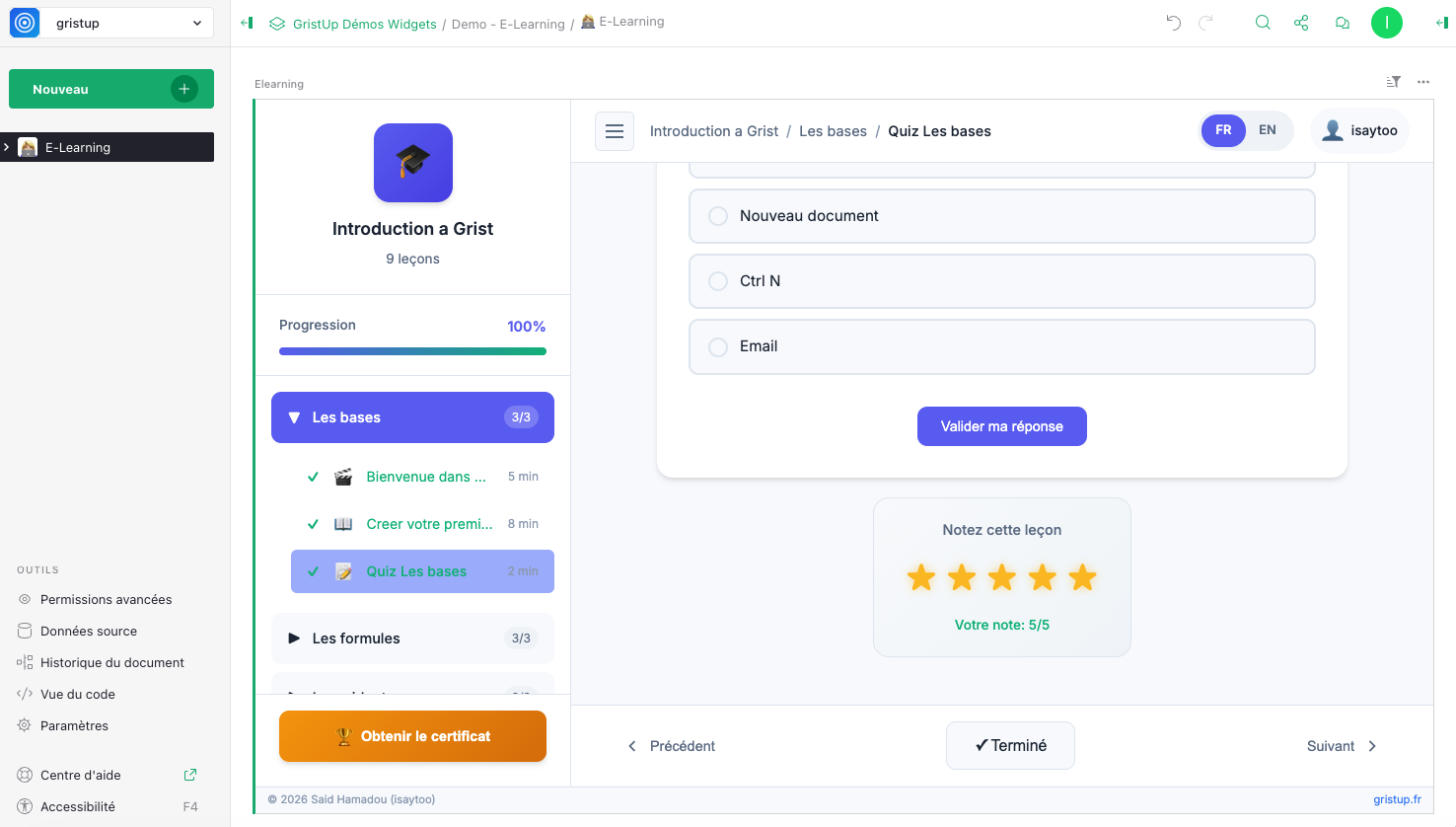Viewport: 1456px width, 827px height.
Task: Rate the lesson with the third star
Action: [1001, 577]
